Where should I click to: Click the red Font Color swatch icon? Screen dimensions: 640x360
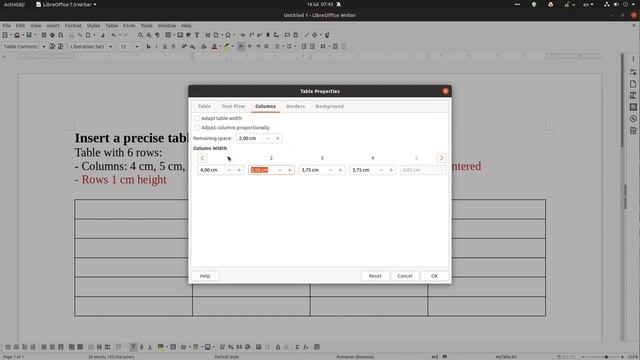click(214, 47)
